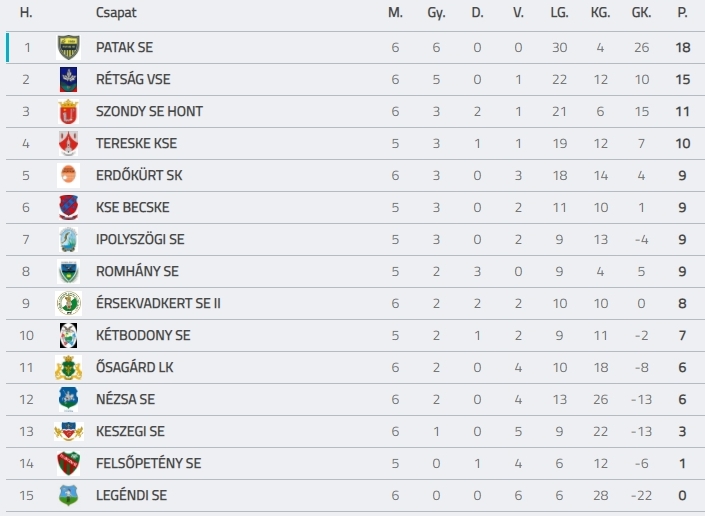Screen dimensions: 705x516
Task: Sort by the P. points column header
Action: (682, 13)
